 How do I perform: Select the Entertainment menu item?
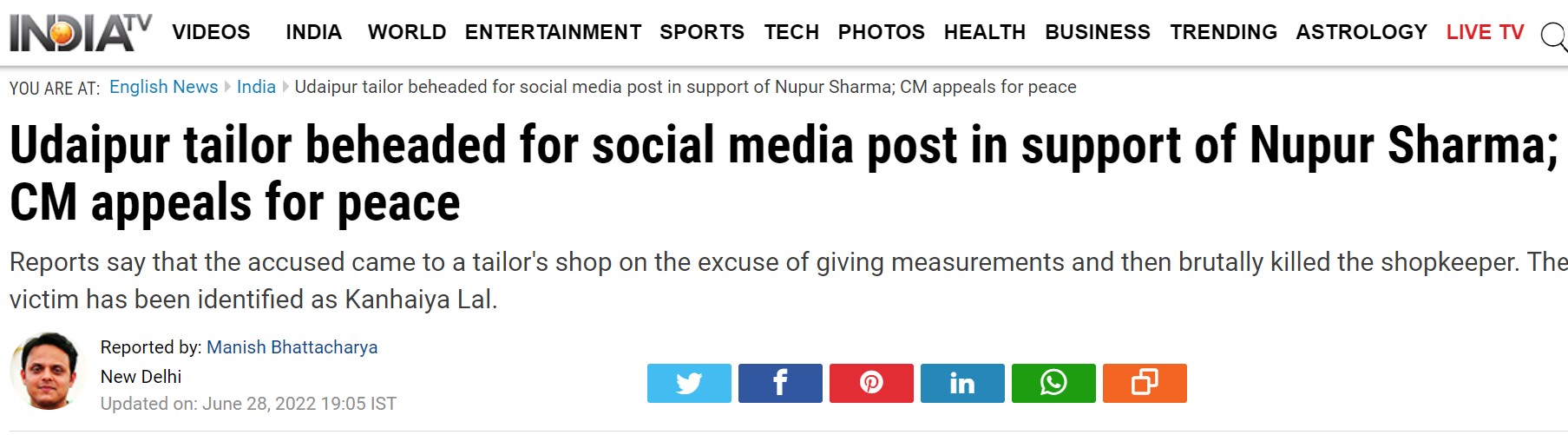click(x=553, y=32)
